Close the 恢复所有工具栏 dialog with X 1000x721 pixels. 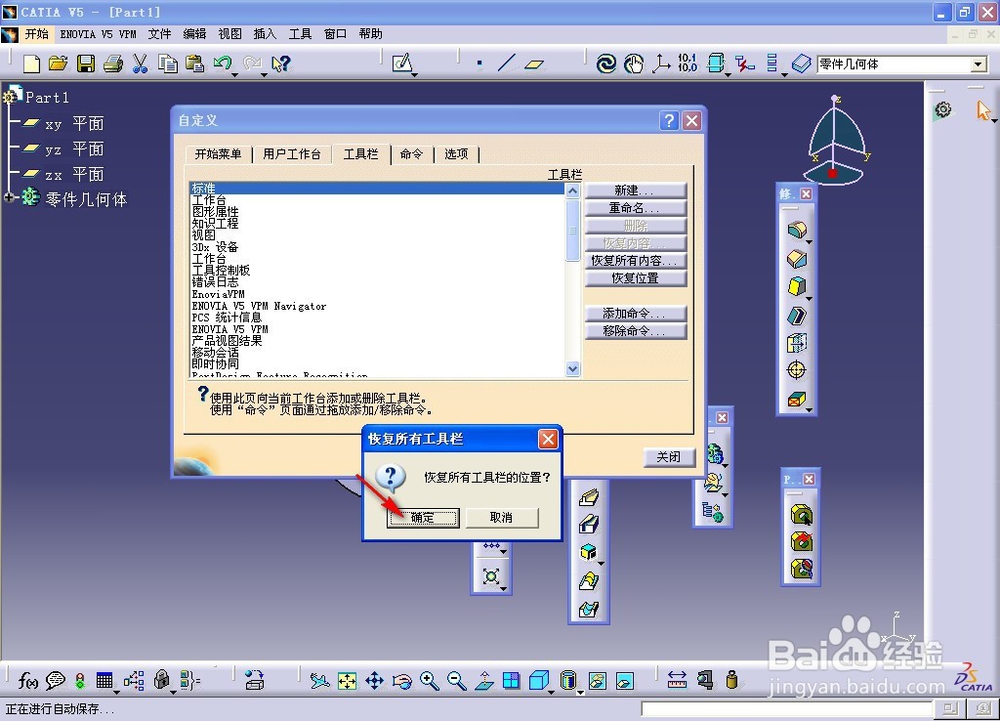pyautogui.click(x=548, y=439)
